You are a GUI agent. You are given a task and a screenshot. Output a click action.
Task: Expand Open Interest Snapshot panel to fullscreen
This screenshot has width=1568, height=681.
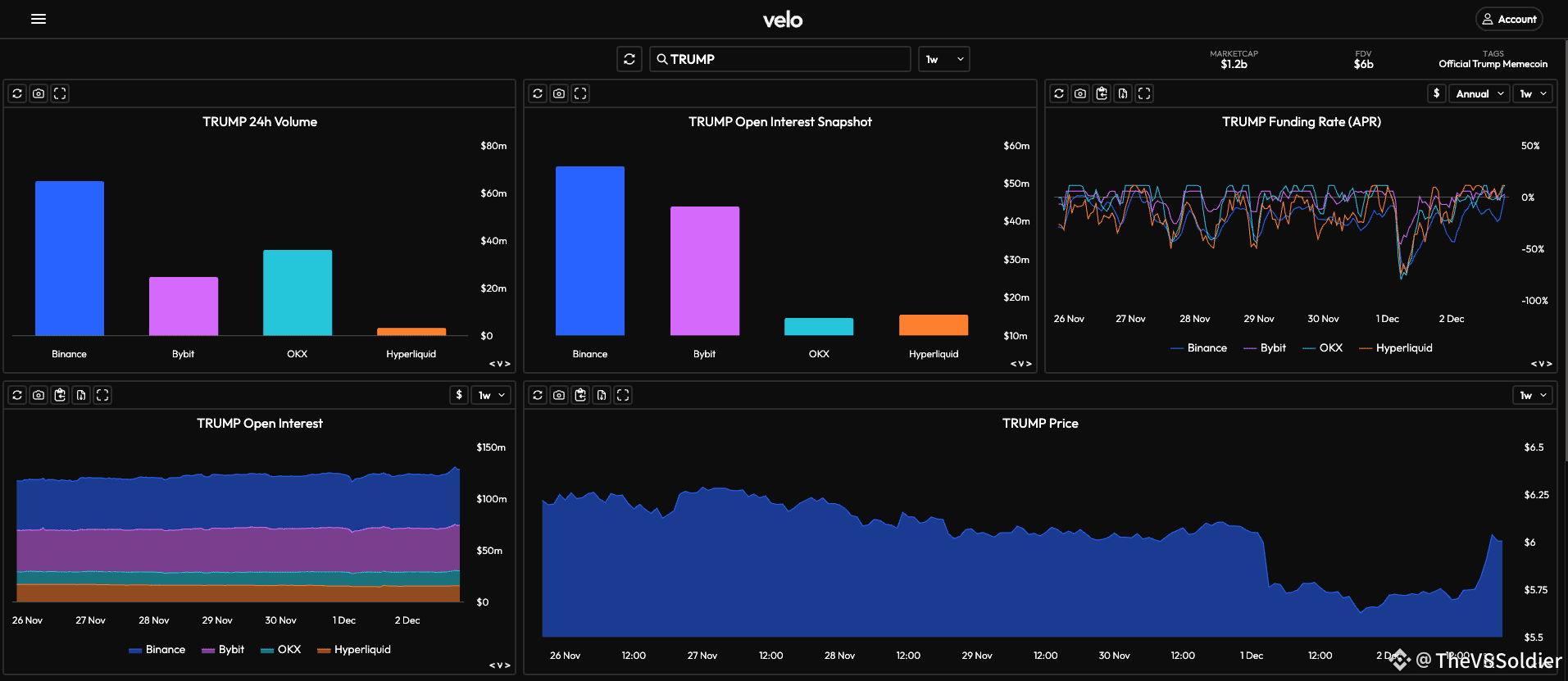click(580, 93)
